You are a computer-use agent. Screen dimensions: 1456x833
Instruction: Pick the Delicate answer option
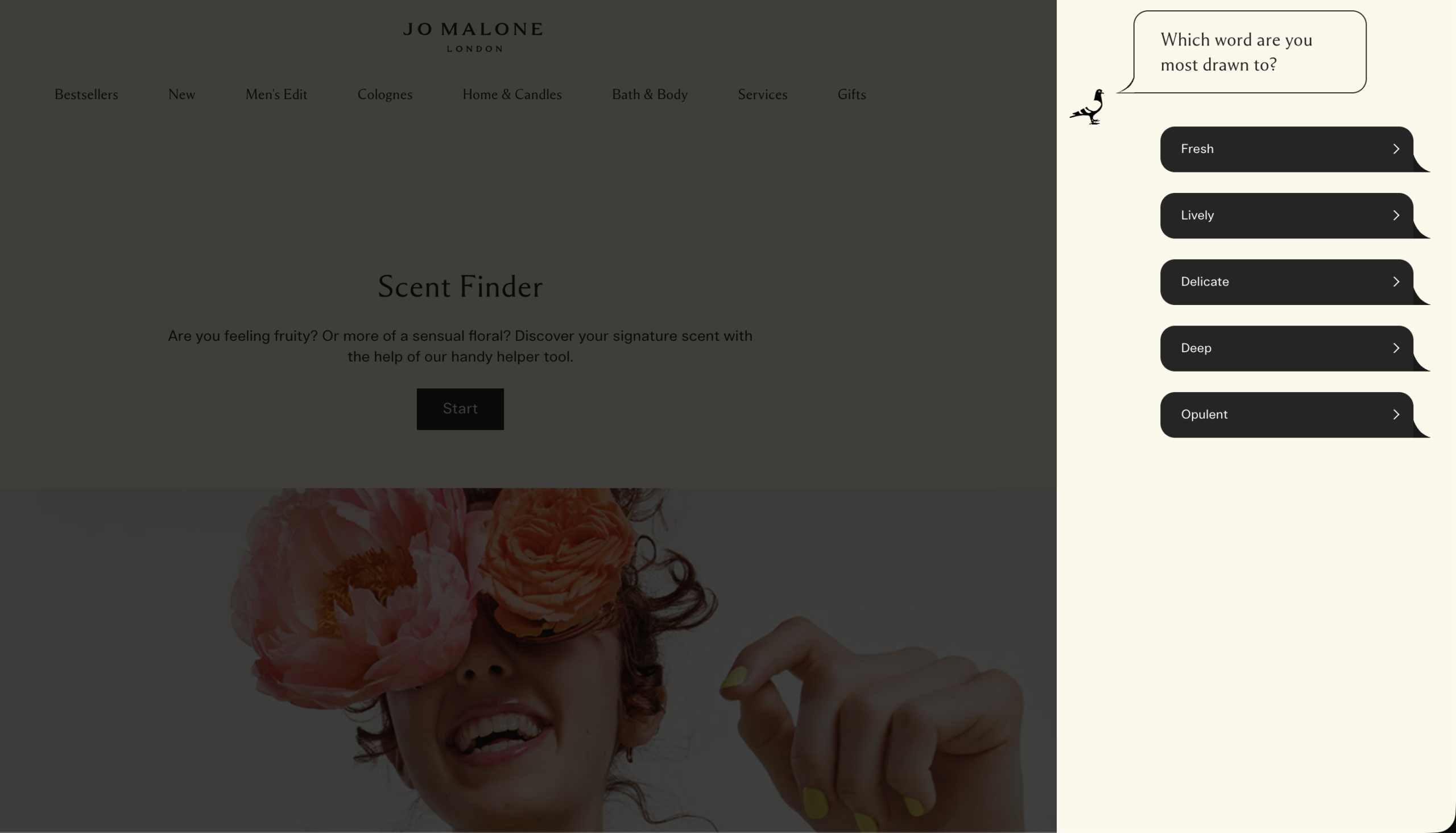1287,282
